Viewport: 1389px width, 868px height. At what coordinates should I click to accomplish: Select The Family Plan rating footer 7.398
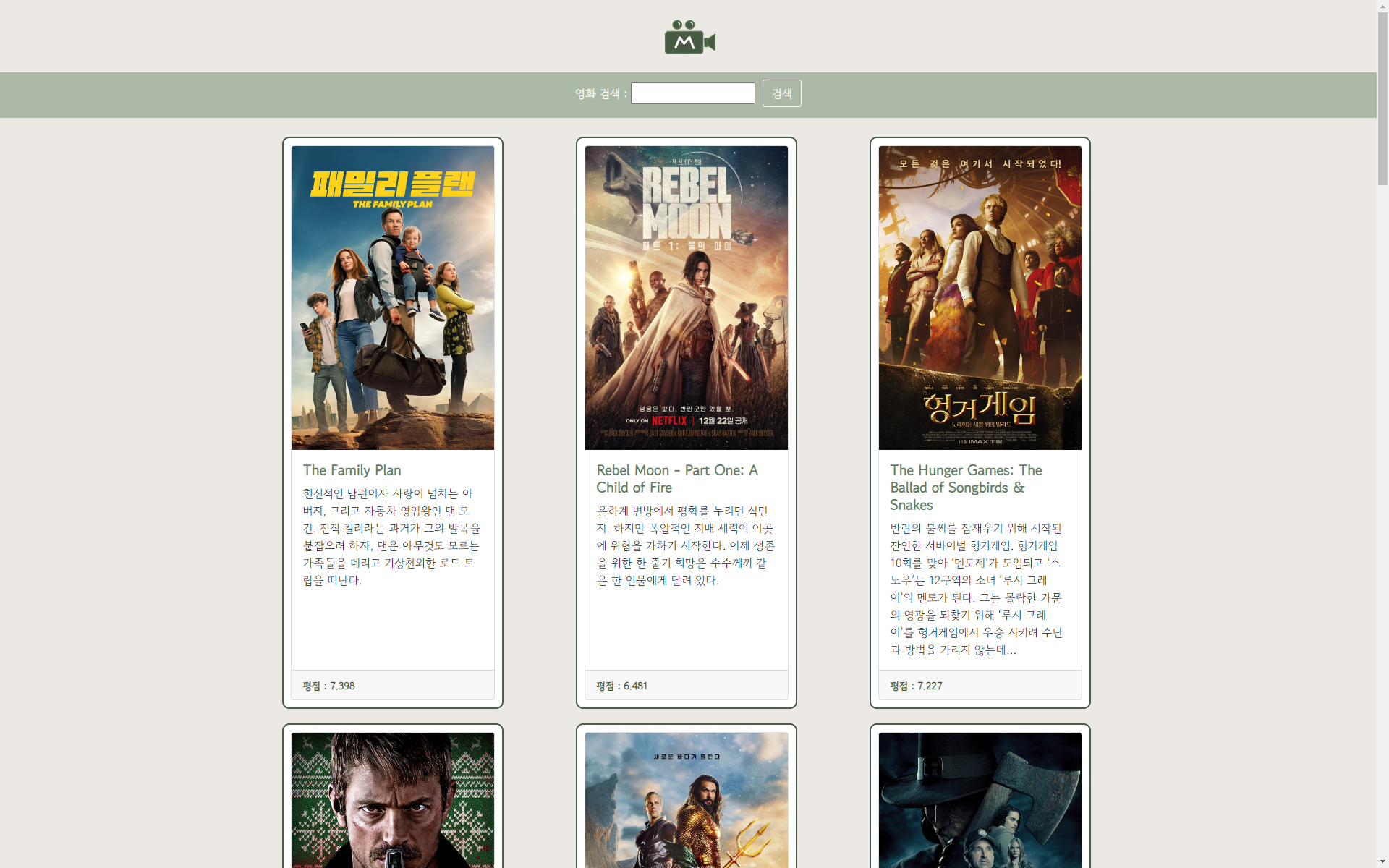pyautogui.click(x=328, y=686)
